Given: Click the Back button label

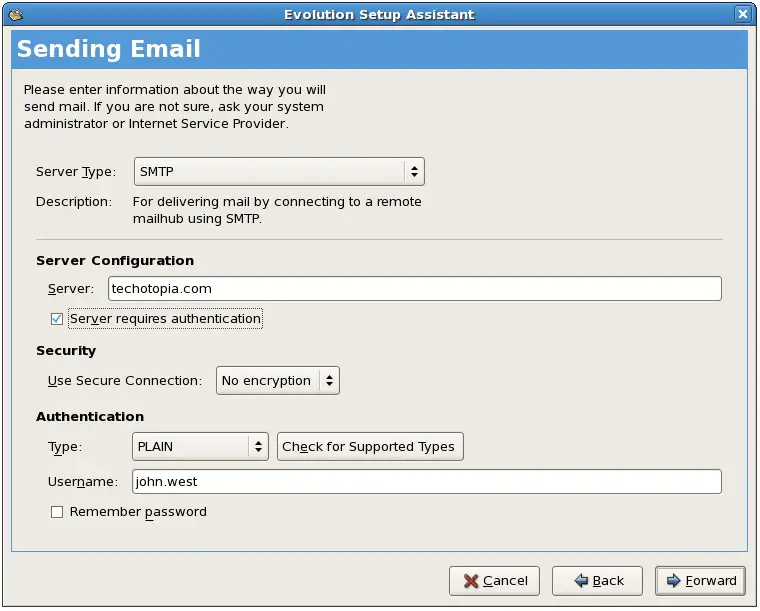Looking at the screenshot, I should coord(608,581).
